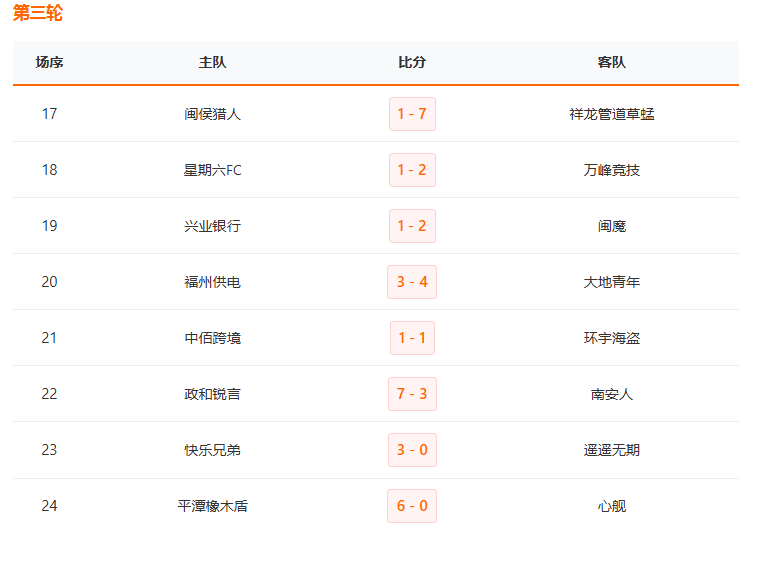
Task: Click team 环宇海盗
Action: [611, 338]
